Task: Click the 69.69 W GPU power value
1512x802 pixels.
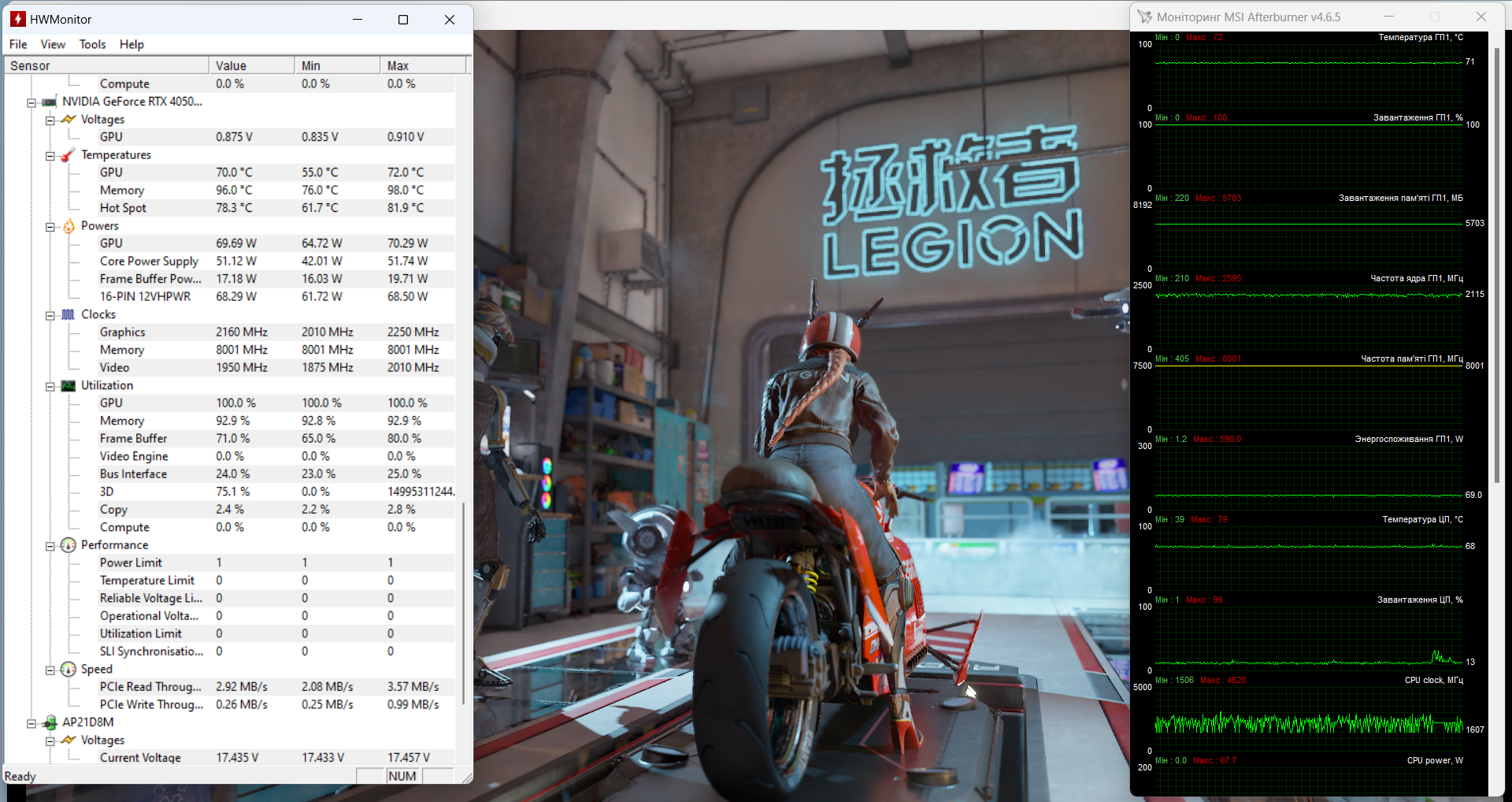Action: tap(236, 243)
